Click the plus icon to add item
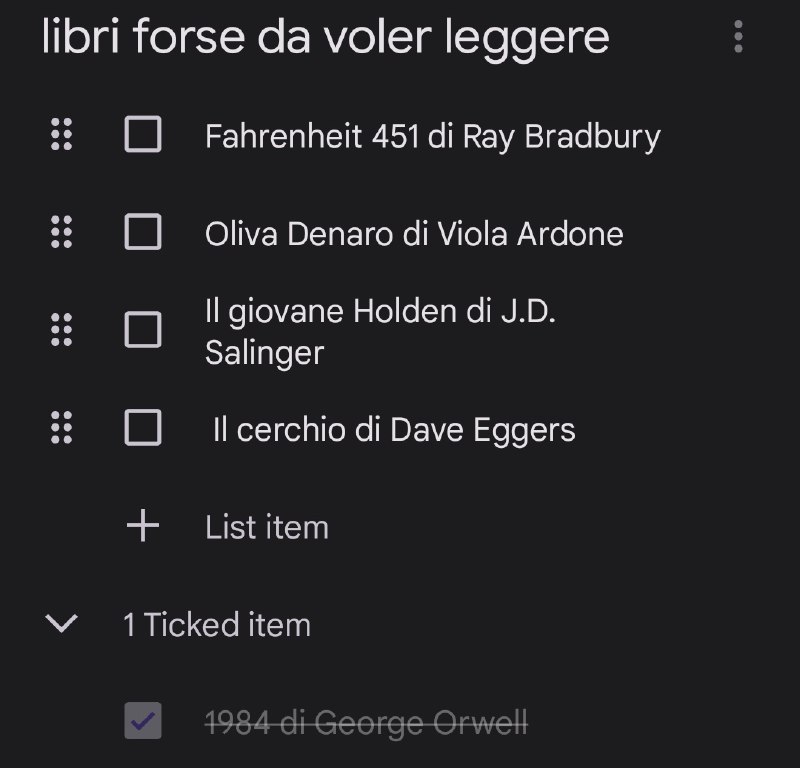This screenshot has height=768, width=800. pos(143,526)
